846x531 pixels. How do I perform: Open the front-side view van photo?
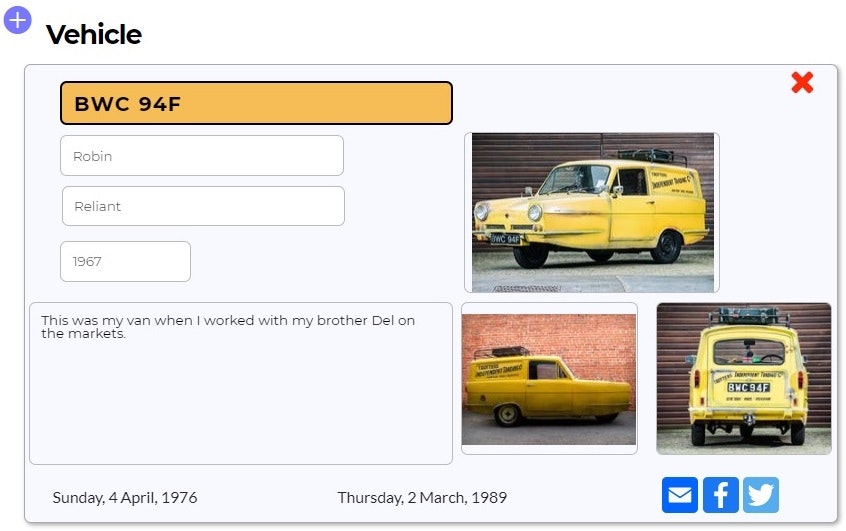click(592, 212)
